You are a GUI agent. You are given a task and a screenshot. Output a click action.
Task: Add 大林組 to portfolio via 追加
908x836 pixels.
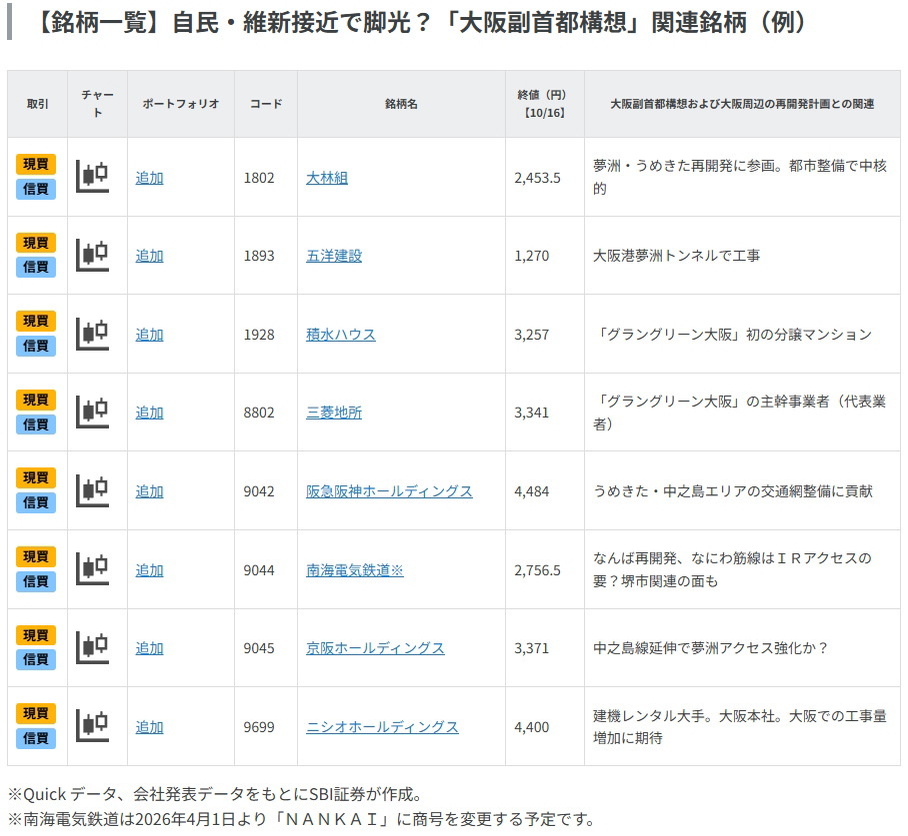tap(149, 178)
